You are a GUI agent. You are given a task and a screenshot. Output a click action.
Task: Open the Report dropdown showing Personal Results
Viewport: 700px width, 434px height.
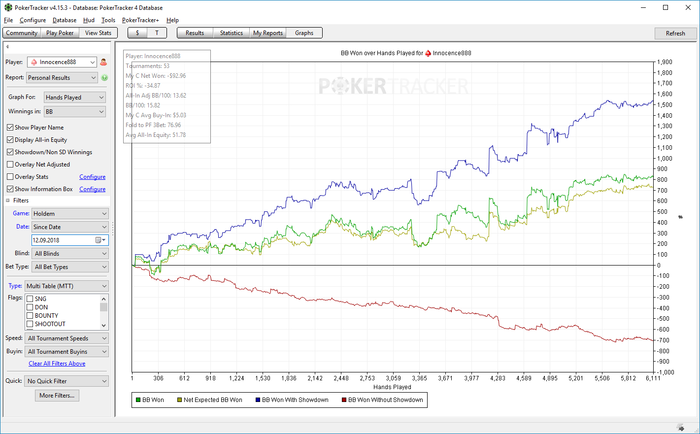(x=62, y=78)
